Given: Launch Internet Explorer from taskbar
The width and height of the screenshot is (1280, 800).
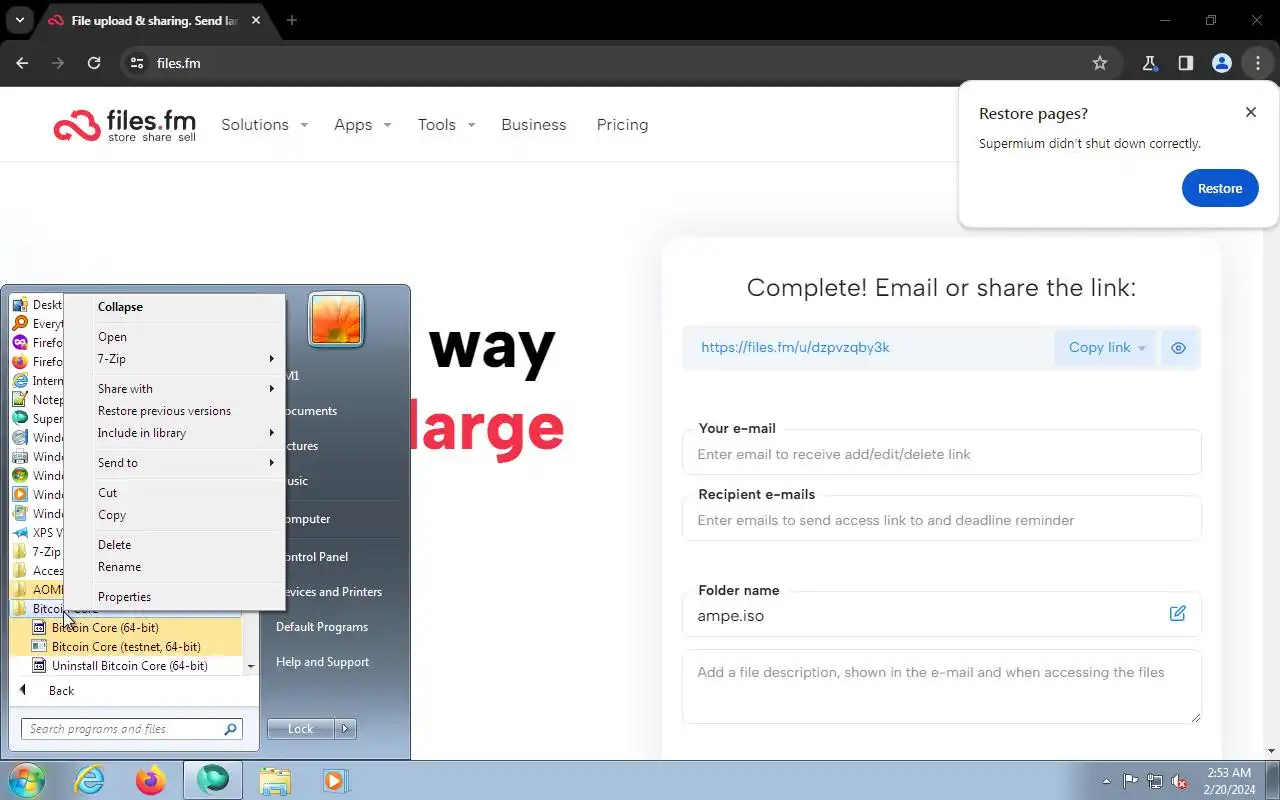Looking at the screenshot, I should click(x=90, y=780).
